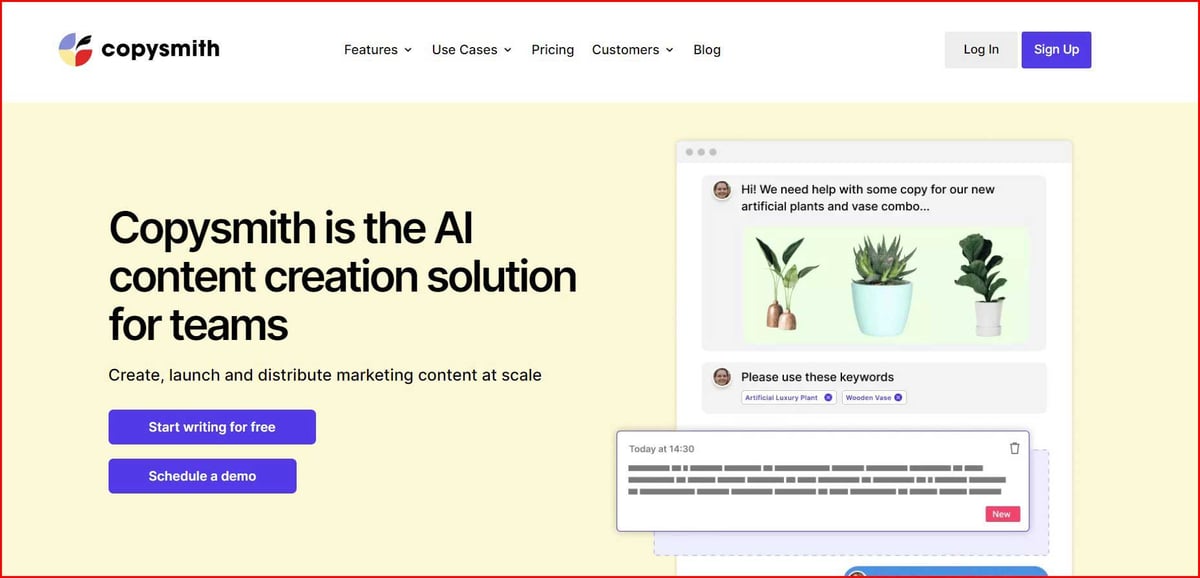Click the avatar beside "Please use these keywords"
This screenshot has height=578, width=1200.
tap(722, 377)
